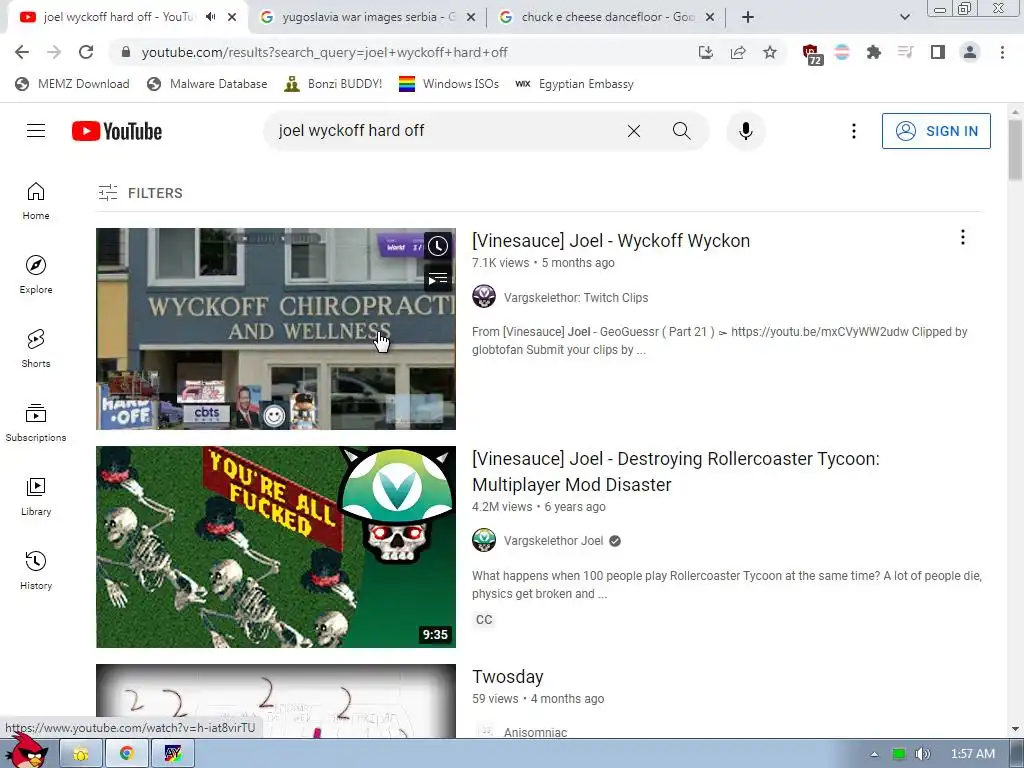
Task: Open a new browser tab
Action: point(748,17)
